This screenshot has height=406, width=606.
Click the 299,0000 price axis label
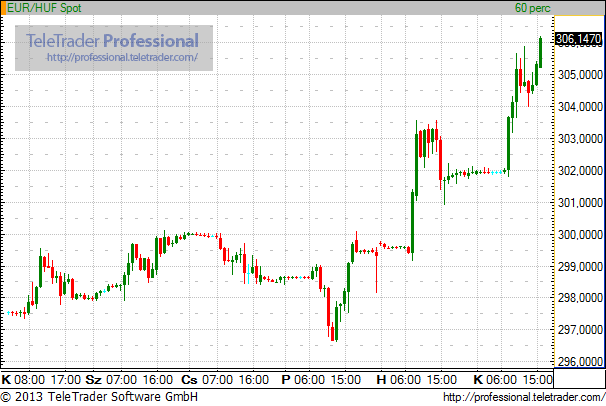tap(580, 267)
